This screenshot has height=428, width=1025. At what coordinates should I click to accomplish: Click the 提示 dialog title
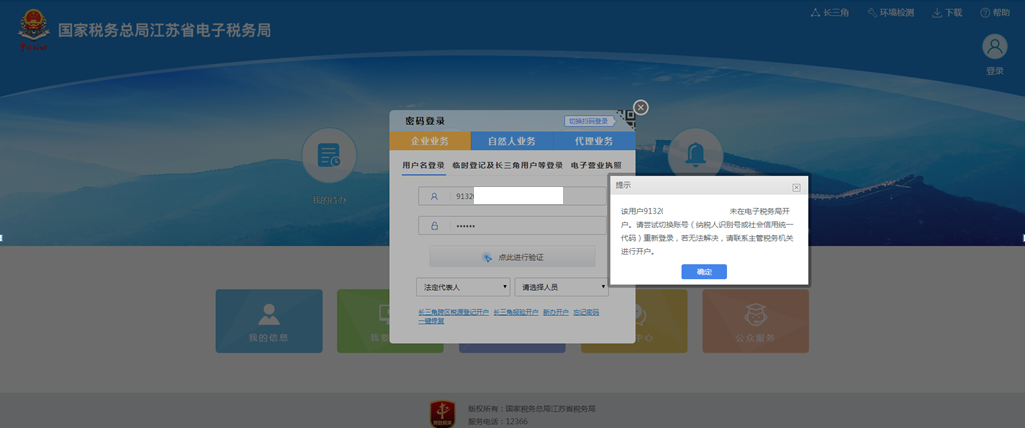[623, 186]
